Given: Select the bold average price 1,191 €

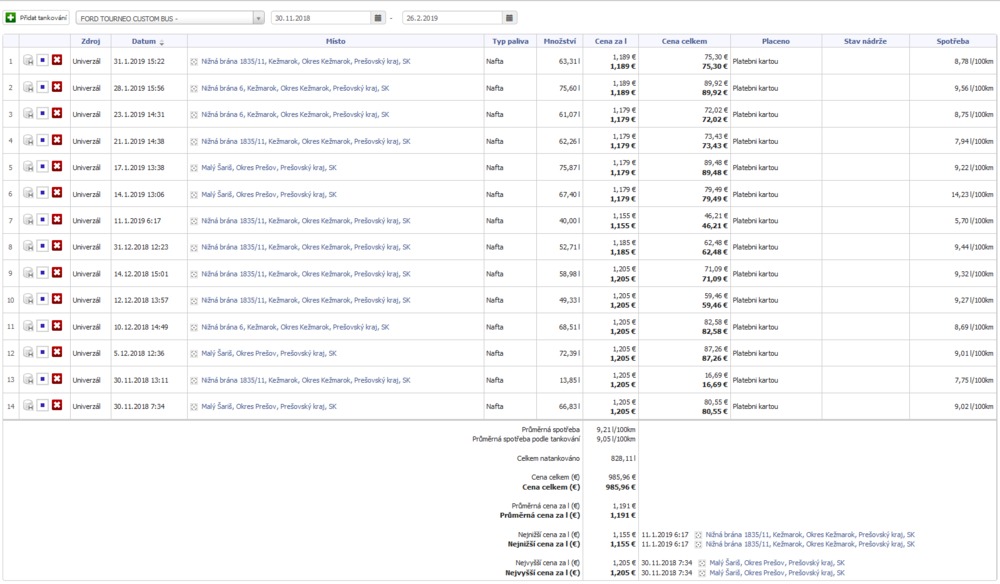Looking at the screenshot, I should tap(623, 515).
